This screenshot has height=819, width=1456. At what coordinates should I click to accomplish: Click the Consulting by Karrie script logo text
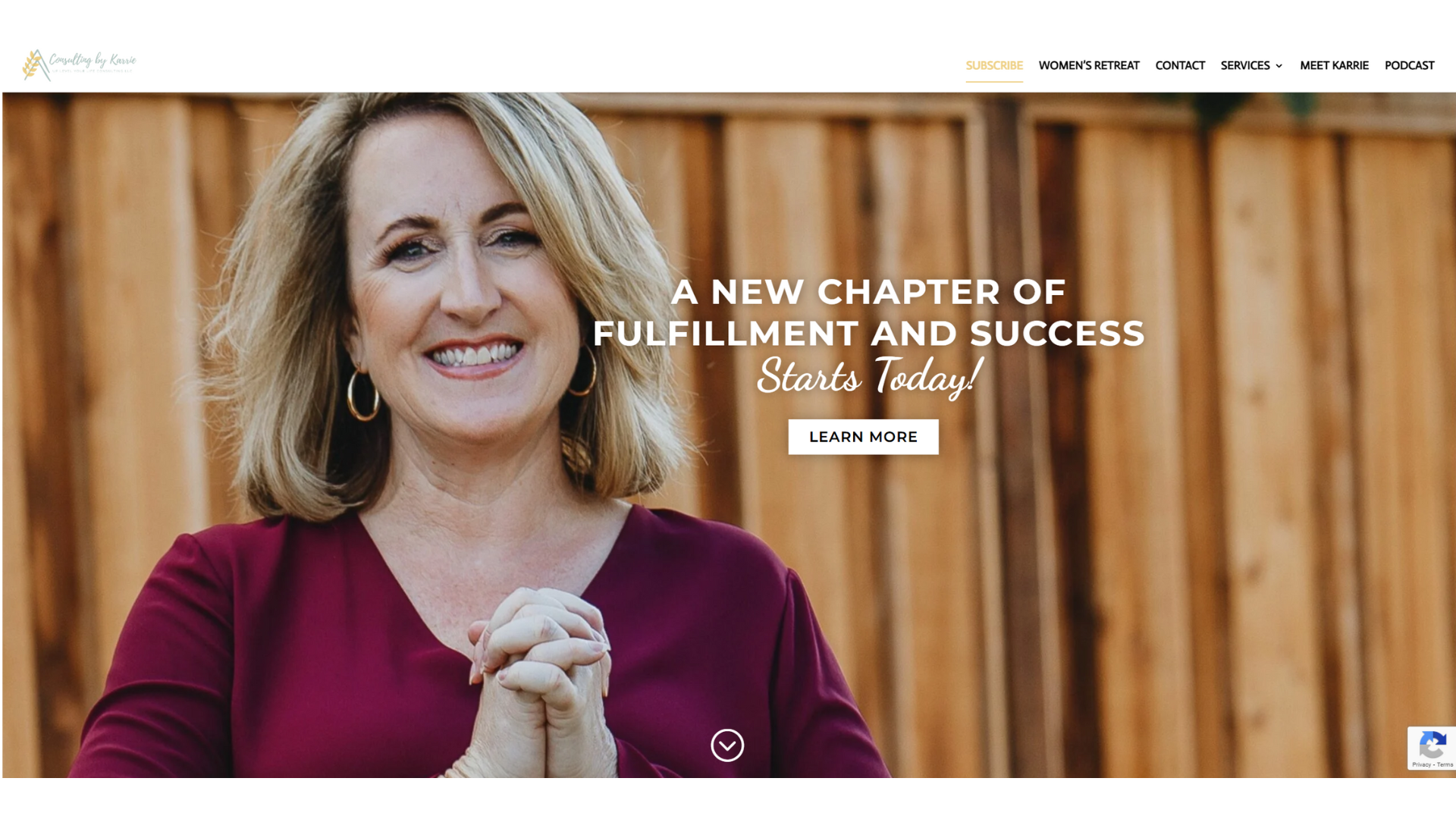(93, 60)
